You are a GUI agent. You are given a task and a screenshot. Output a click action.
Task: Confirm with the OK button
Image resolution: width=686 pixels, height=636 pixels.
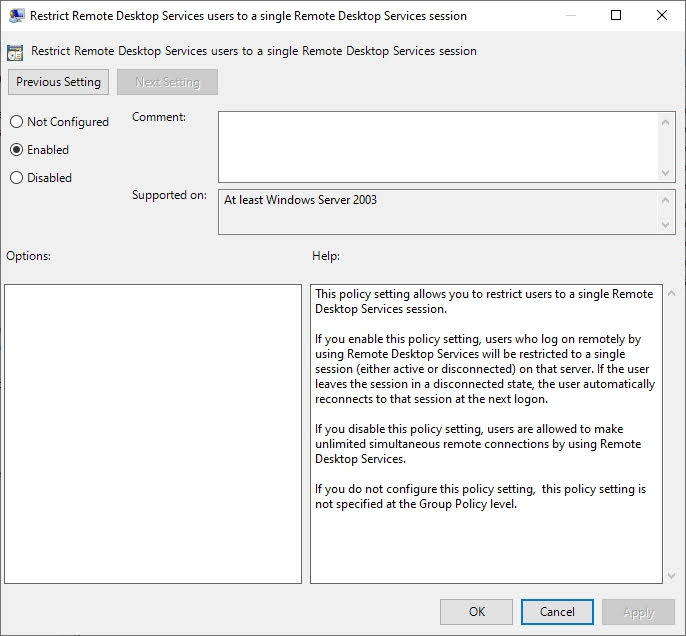click(476, 612)
